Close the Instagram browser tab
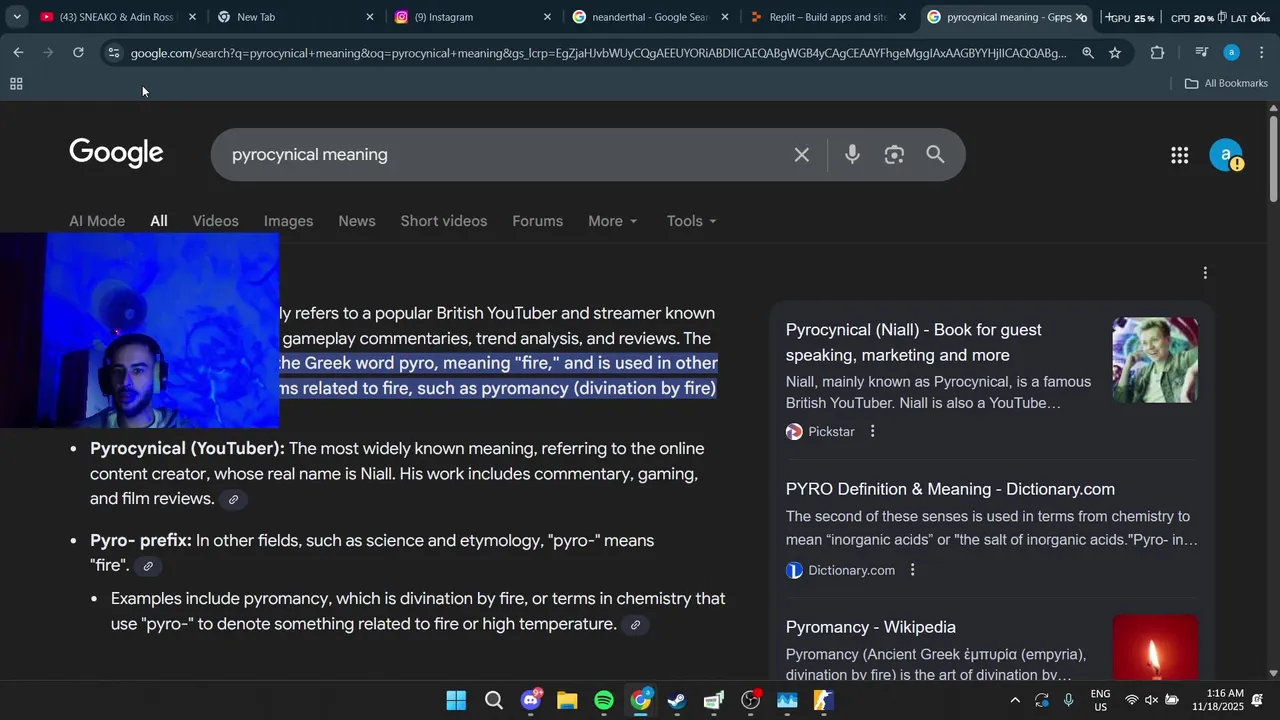 pos(547,17)
